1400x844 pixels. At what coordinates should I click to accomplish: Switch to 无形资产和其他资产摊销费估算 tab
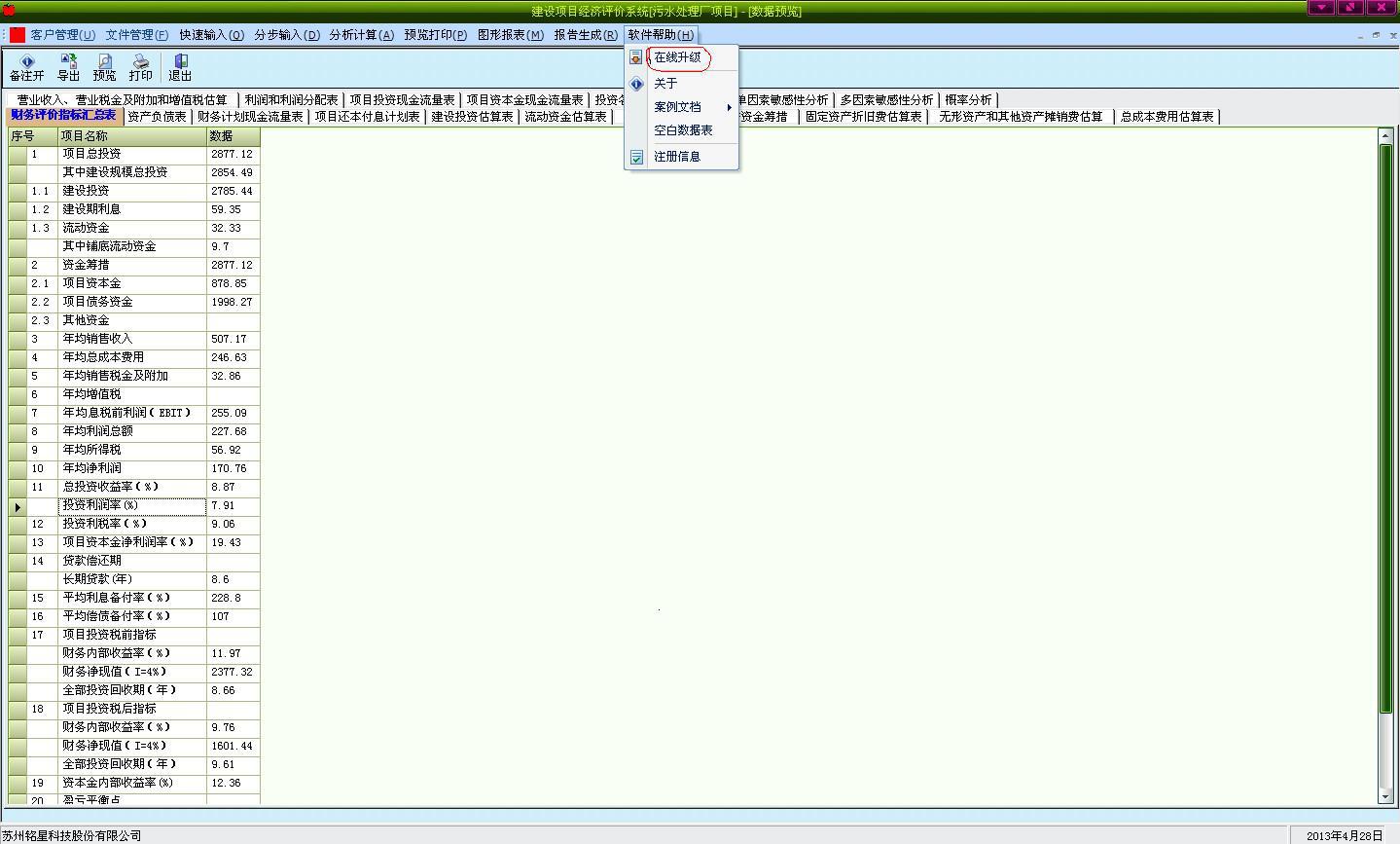coord(1022,117)
